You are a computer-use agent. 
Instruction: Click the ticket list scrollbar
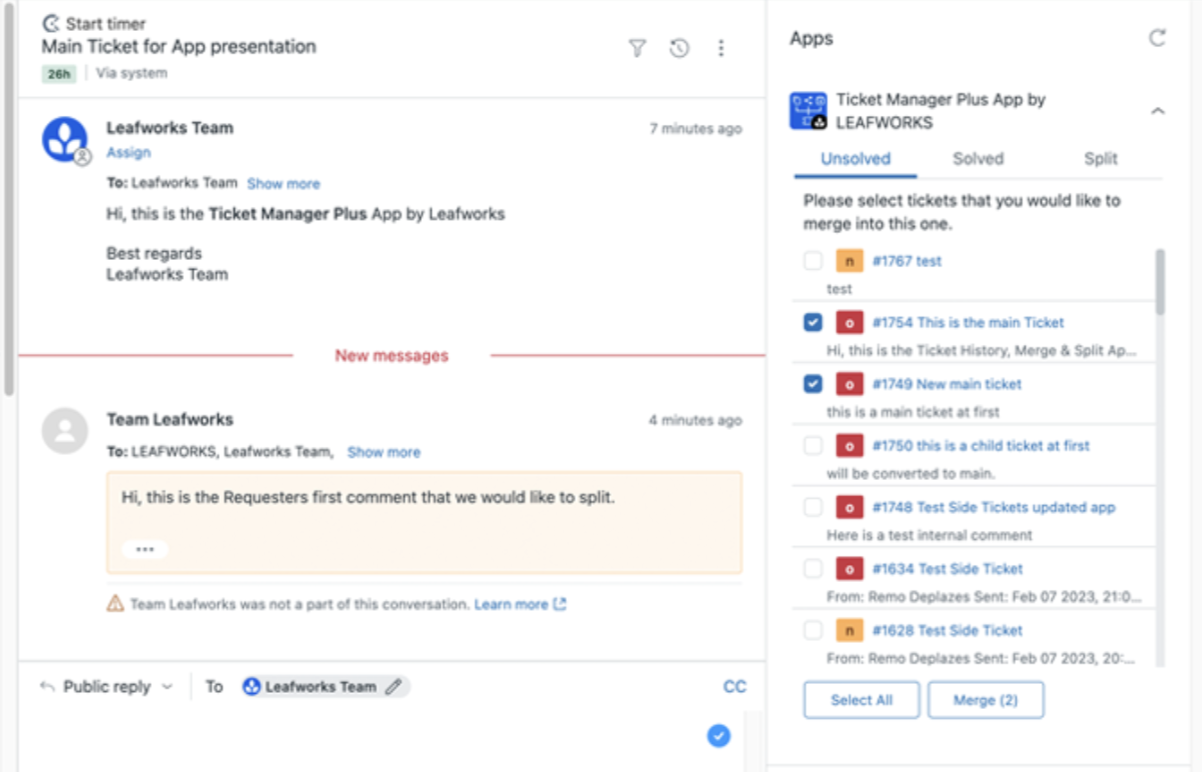pyautogui.click(x=1160, y=282)
